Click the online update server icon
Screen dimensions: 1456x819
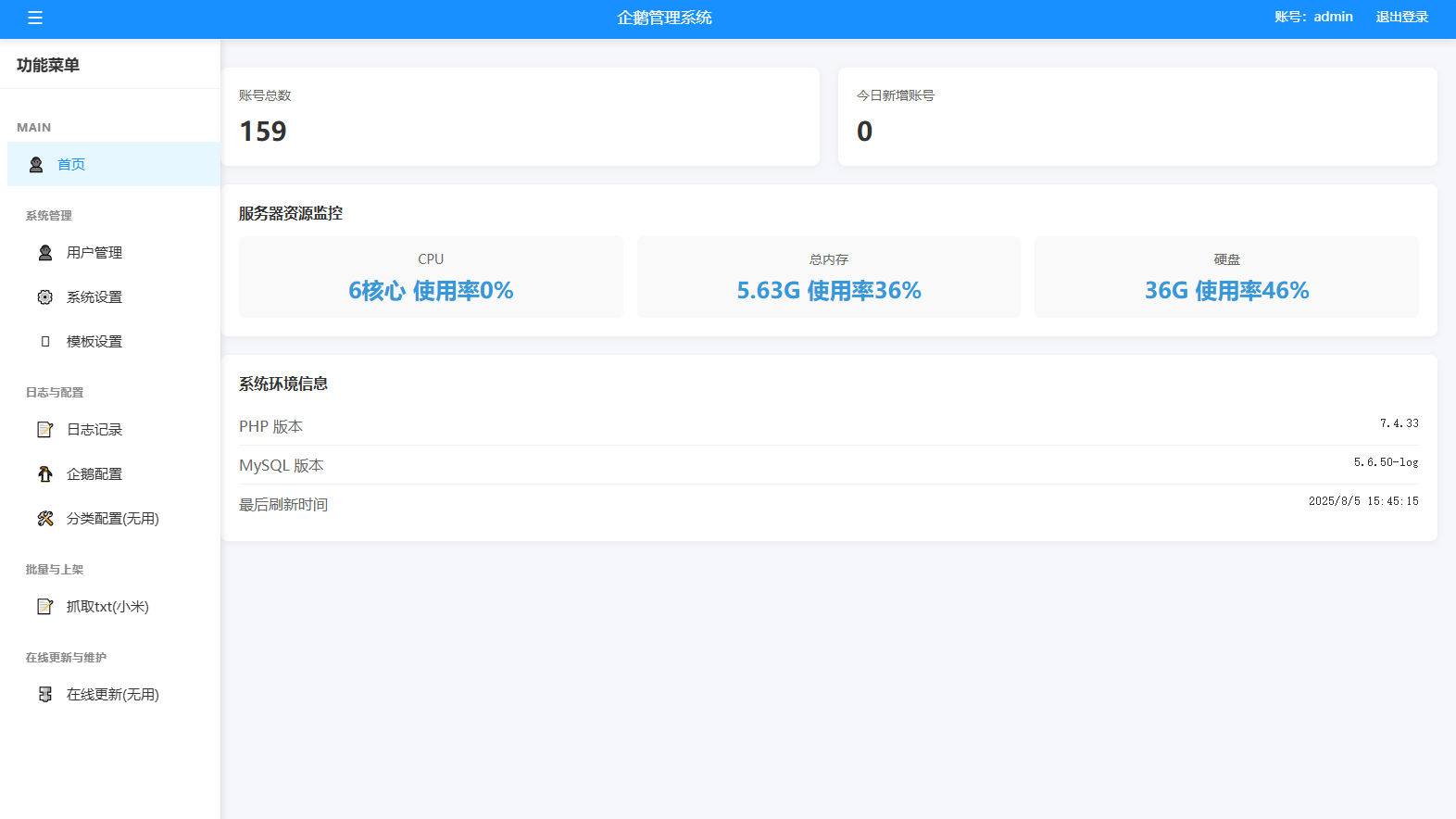(45, 695)
